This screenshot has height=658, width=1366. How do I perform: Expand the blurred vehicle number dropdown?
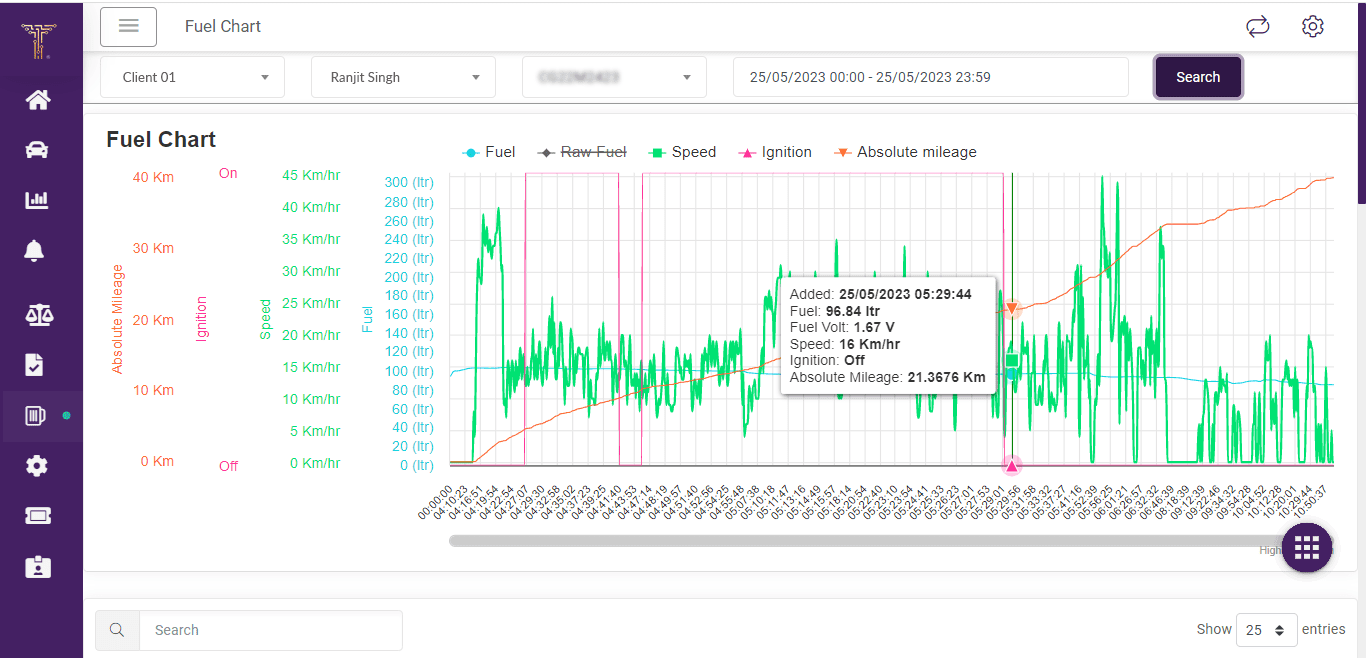click(614, 77)
